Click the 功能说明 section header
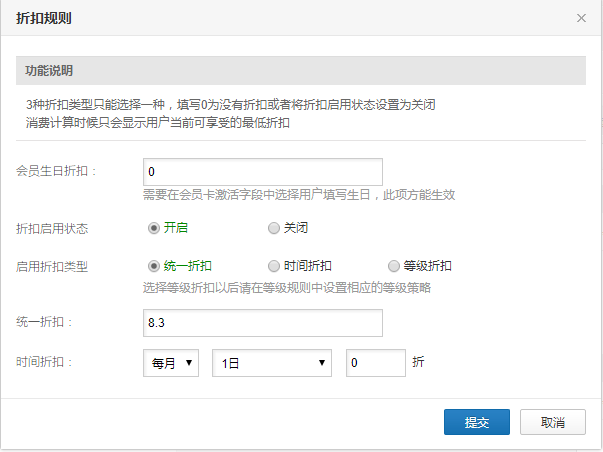This screenshot has width=603, height=452. (49, 71)
